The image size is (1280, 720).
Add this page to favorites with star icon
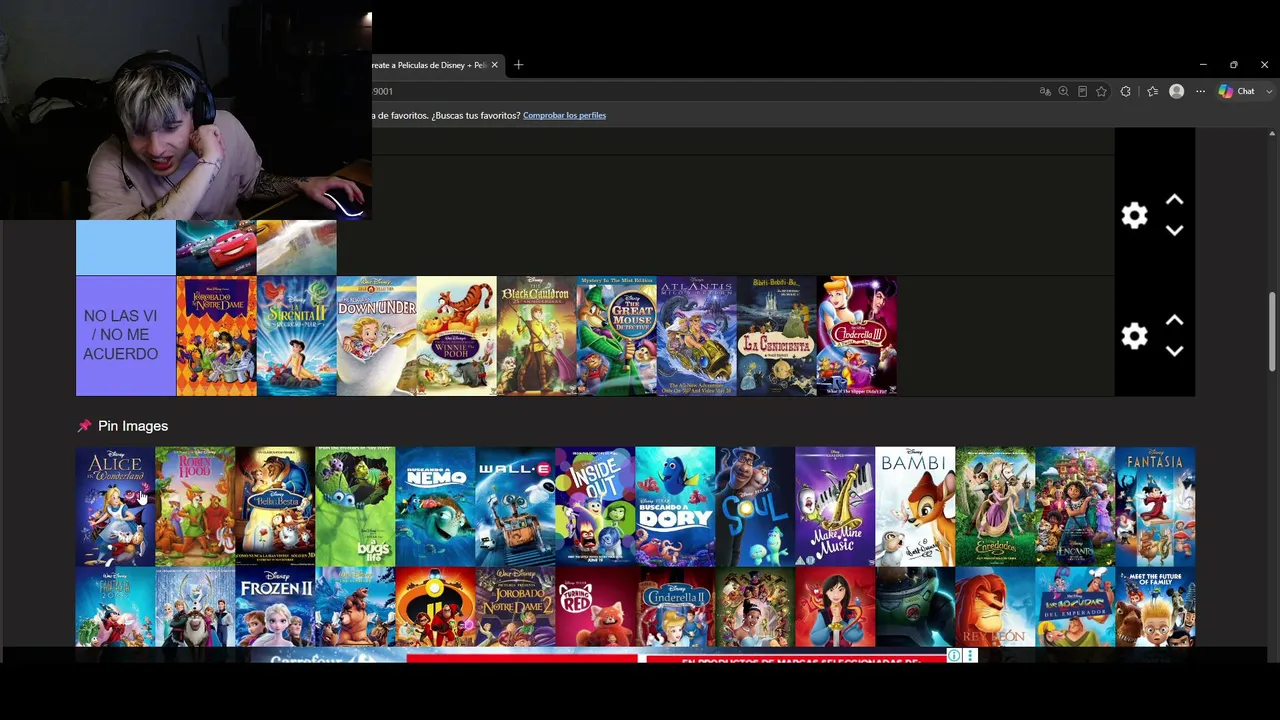(x=1101, y=91)
